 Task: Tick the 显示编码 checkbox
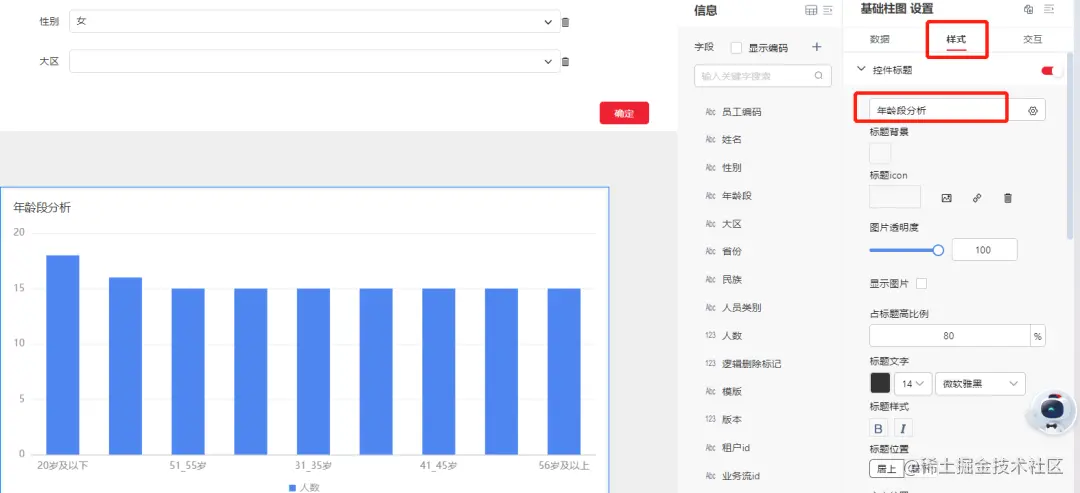point(736,48)
